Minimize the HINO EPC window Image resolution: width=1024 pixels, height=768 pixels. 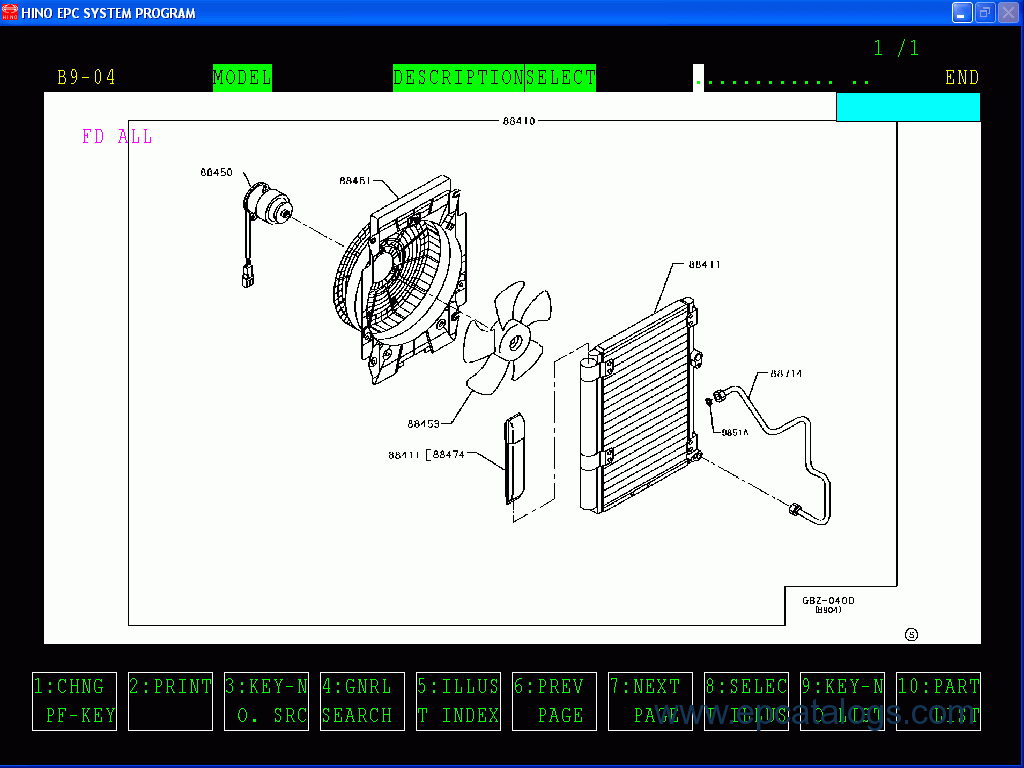[962, 12]
